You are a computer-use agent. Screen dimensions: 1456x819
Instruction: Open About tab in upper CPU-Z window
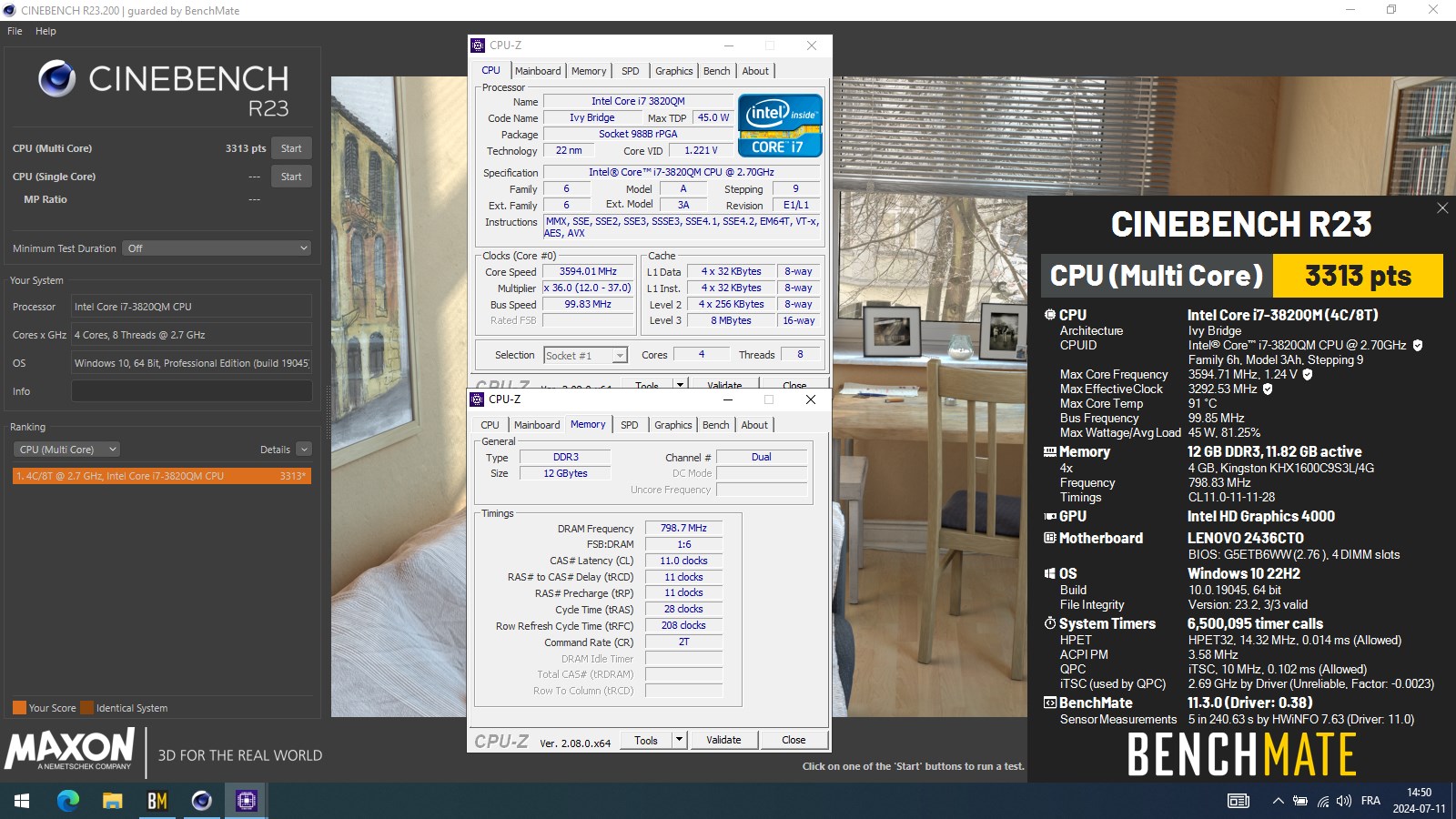point(755,71)
